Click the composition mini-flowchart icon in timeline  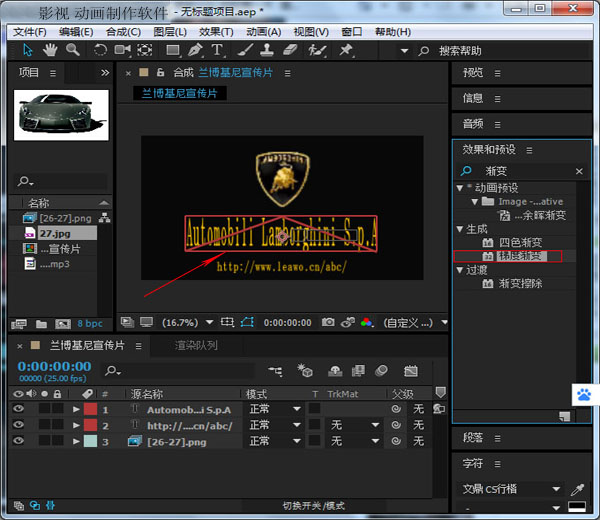(x=275, y=371)
